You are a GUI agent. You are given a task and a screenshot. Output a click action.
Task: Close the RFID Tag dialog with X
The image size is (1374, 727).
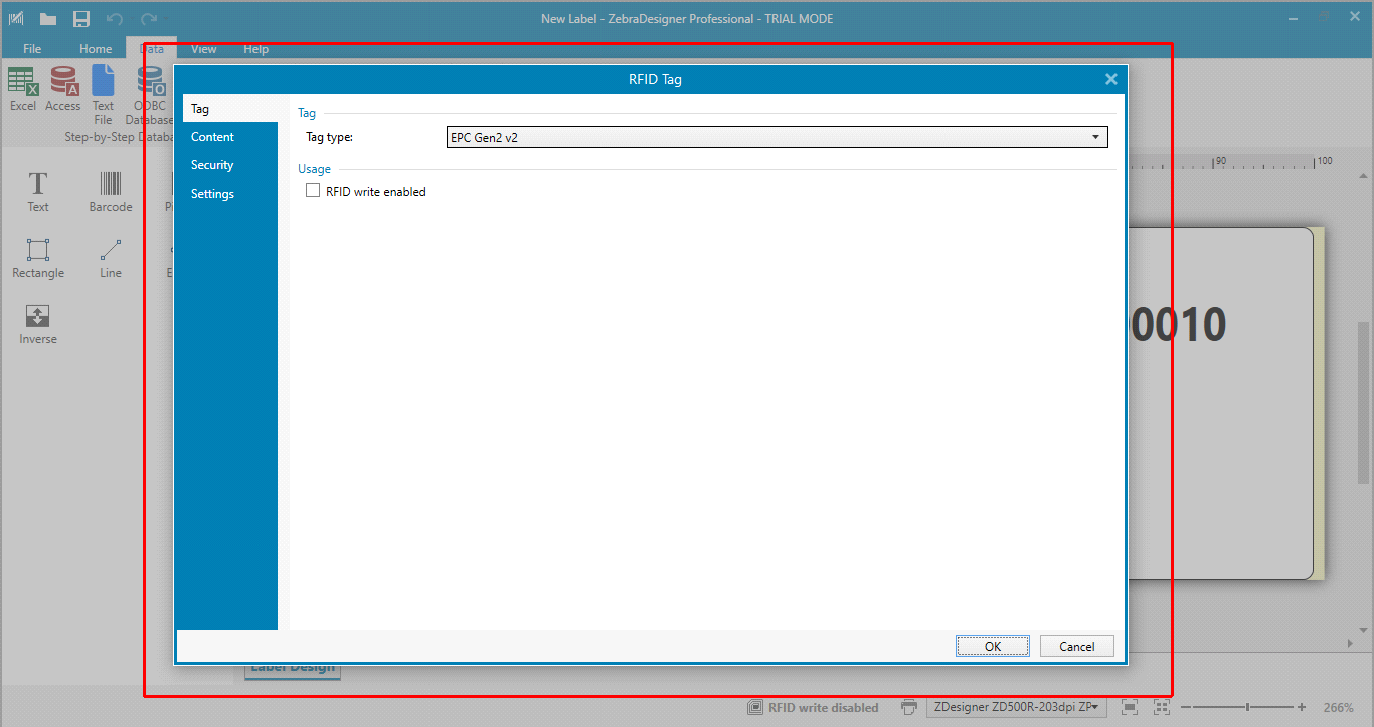coord(1111,79)
